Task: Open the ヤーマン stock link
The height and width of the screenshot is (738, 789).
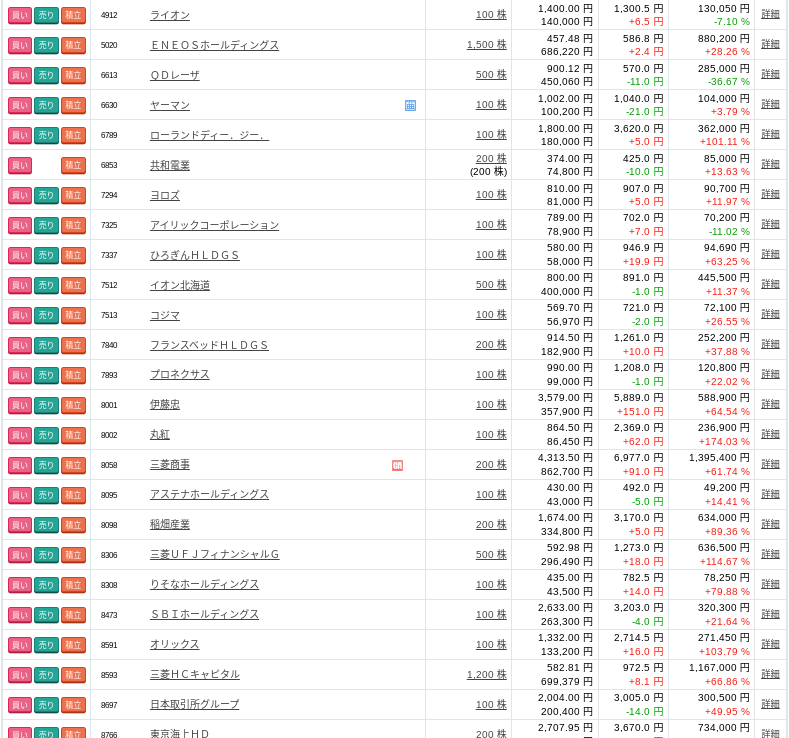Action: point(170,105)
